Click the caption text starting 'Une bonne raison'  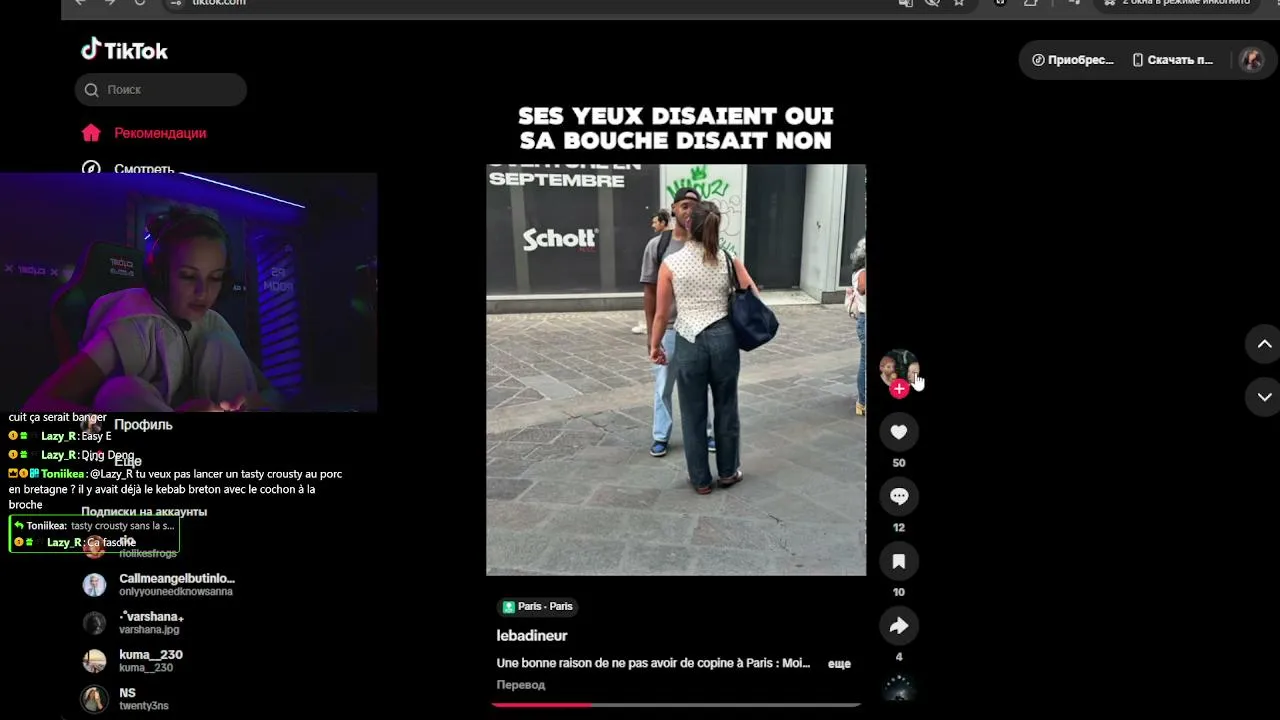coord(654,663)
